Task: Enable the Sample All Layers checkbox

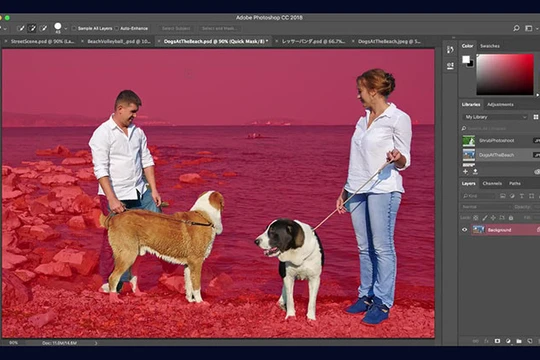Action: pyautogui.click(x=74, y=28)
